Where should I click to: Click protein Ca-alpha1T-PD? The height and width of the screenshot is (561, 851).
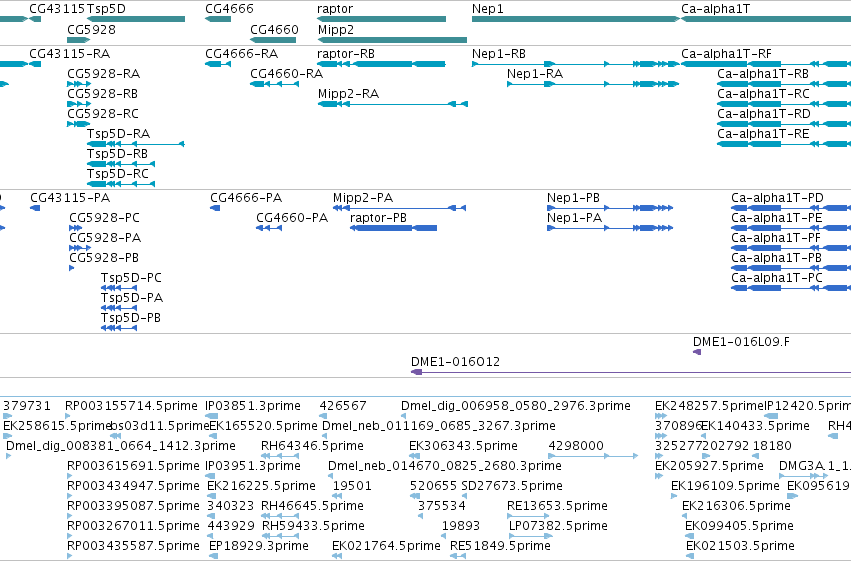(777, 198)
